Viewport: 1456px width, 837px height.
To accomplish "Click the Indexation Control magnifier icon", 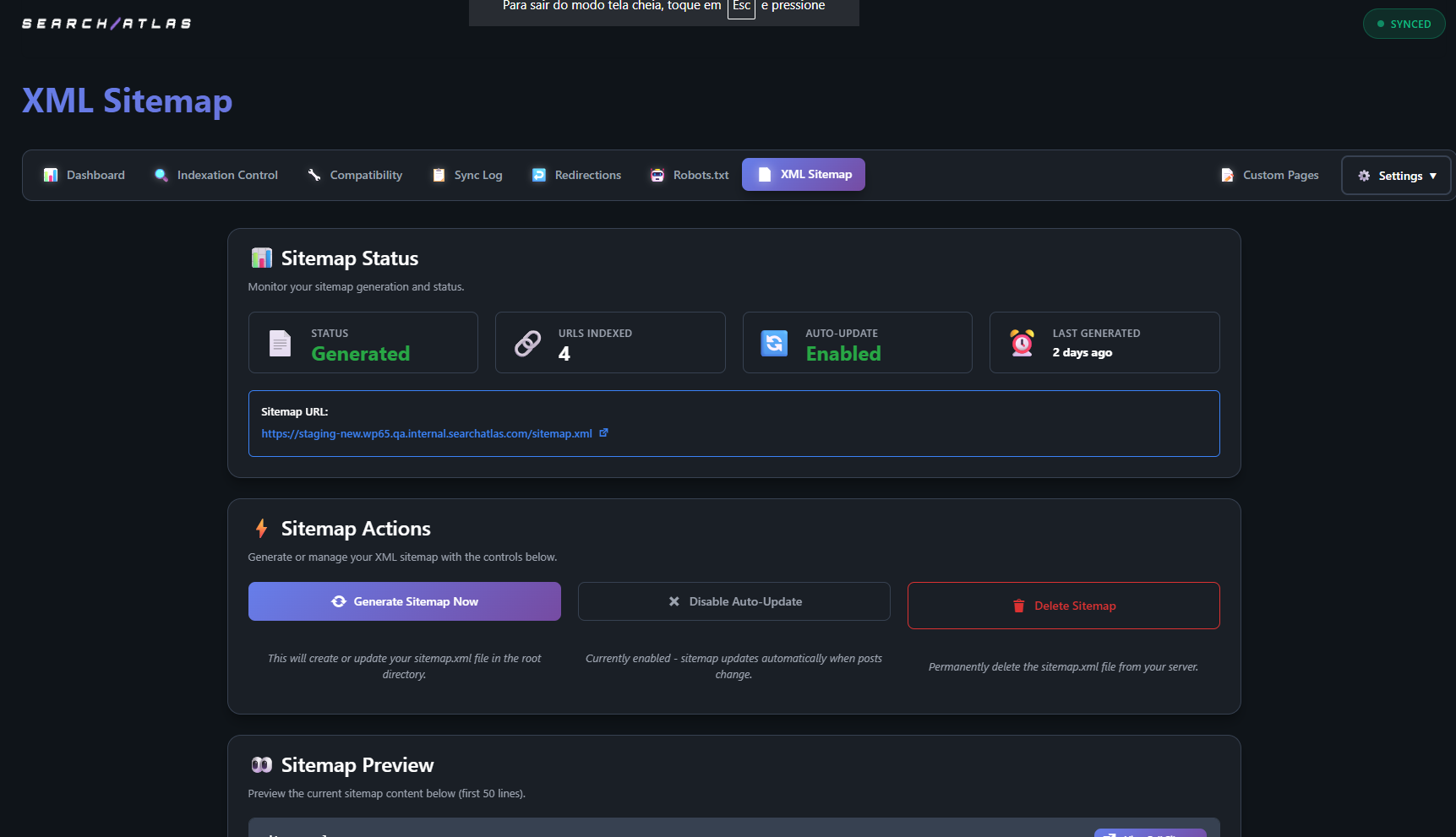I will point(160,175).
